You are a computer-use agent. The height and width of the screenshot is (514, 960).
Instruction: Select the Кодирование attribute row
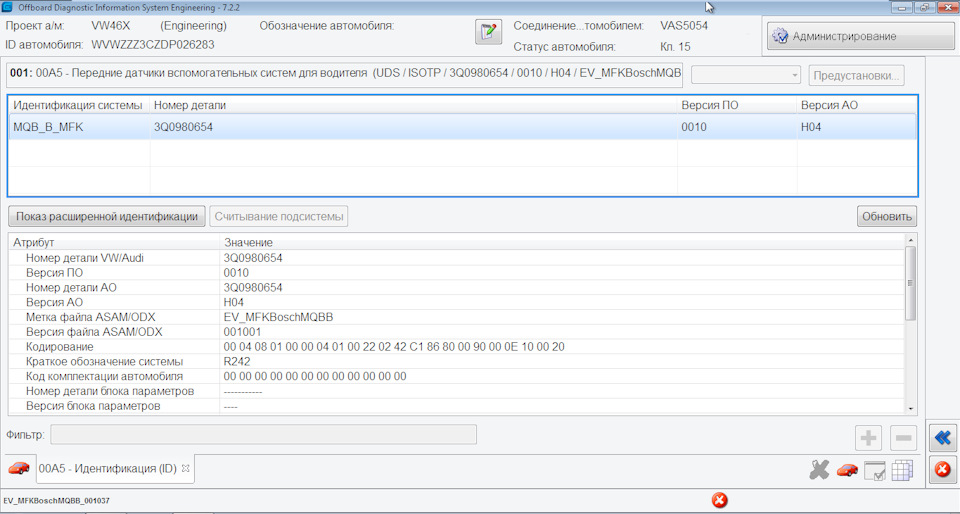point(457,347)
